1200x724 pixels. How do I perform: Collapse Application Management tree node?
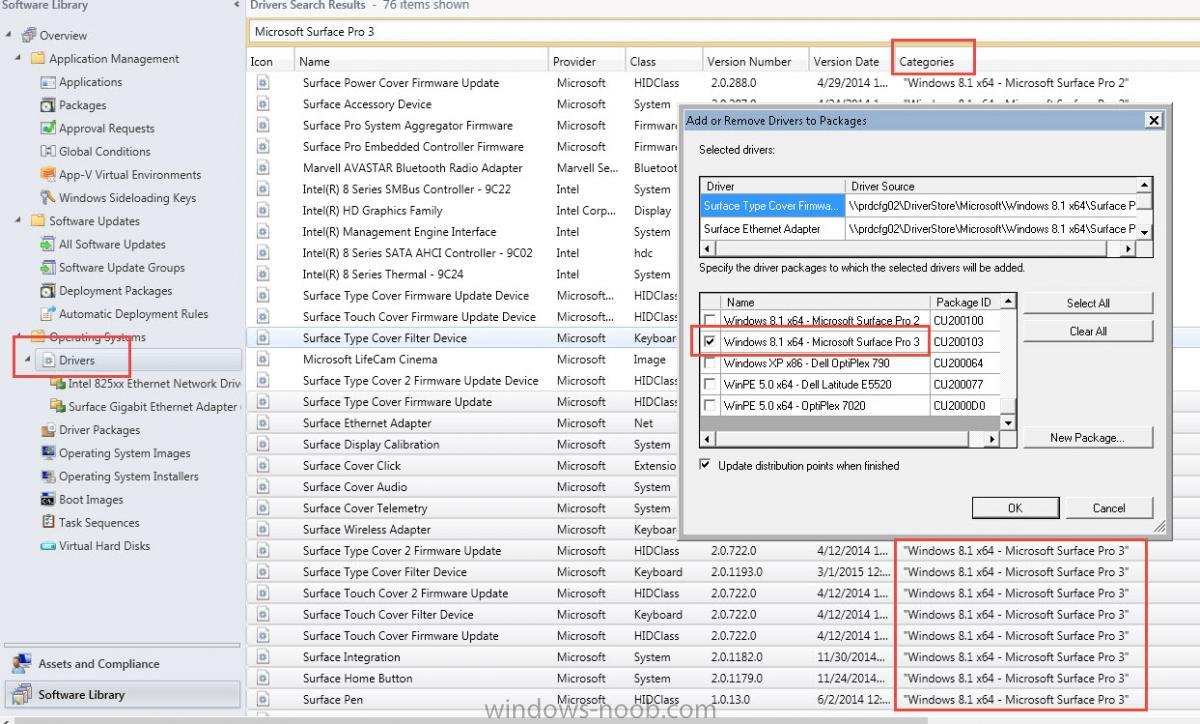19,58
